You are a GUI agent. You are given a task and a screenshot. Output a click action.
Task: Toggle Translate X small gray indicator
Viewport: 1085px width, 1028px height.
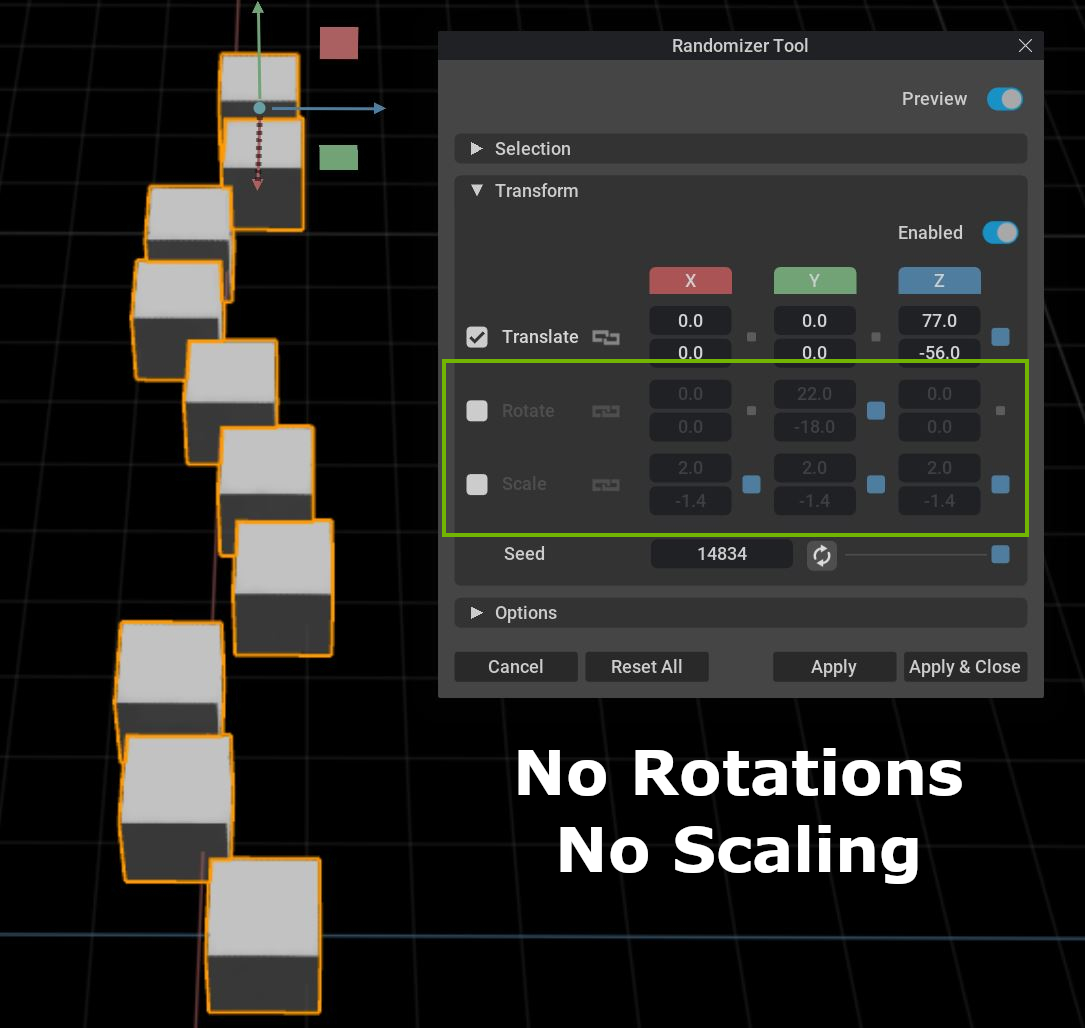(x=751, y=337)
